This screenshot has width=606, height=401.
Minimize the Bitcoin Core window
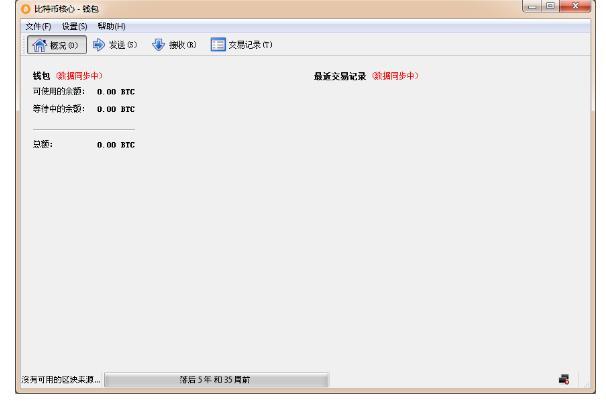pos(532,6)
